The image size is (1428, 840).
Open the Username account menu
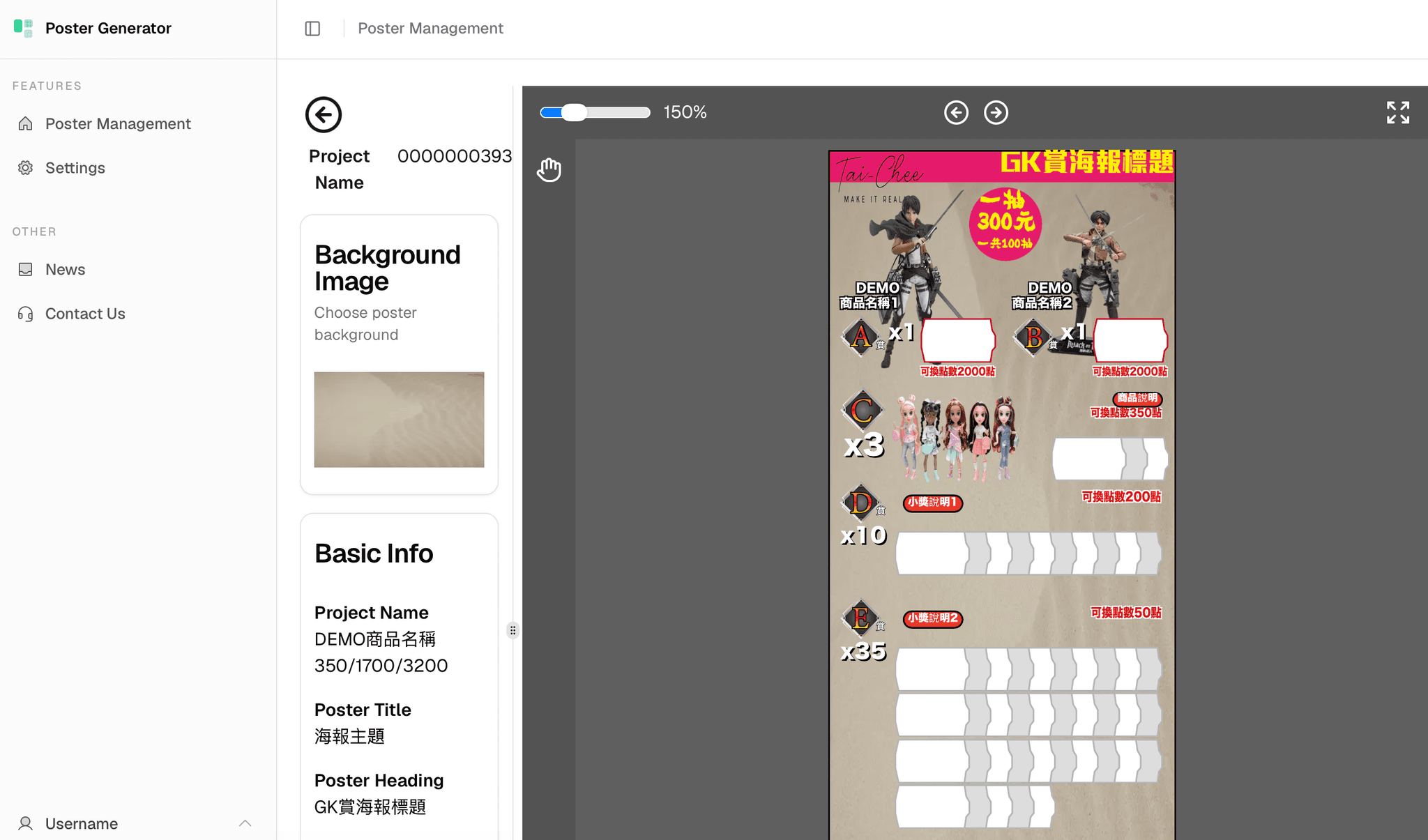(x=138, y=823)
